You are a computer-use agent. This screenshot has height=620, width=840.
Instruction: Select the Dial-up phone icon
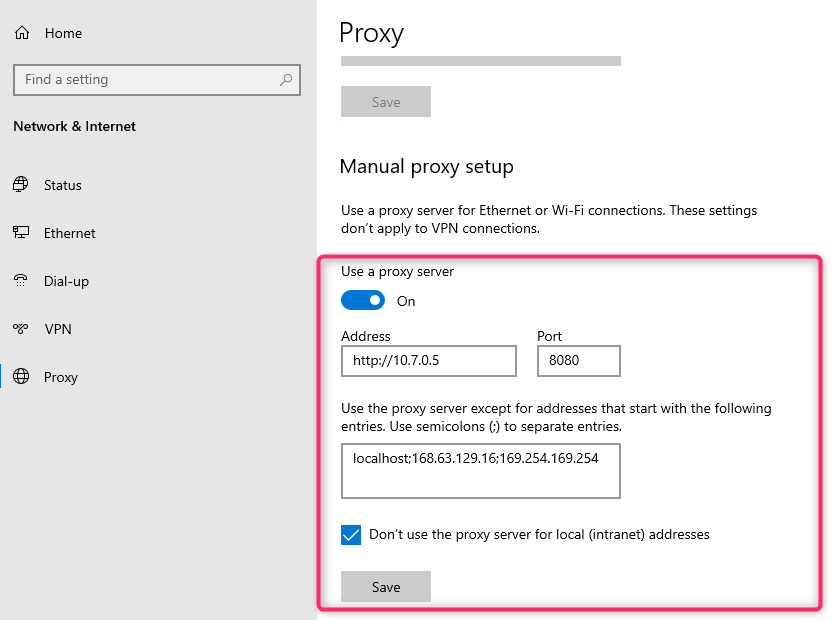pyautogui.click(x=21, y=281)
